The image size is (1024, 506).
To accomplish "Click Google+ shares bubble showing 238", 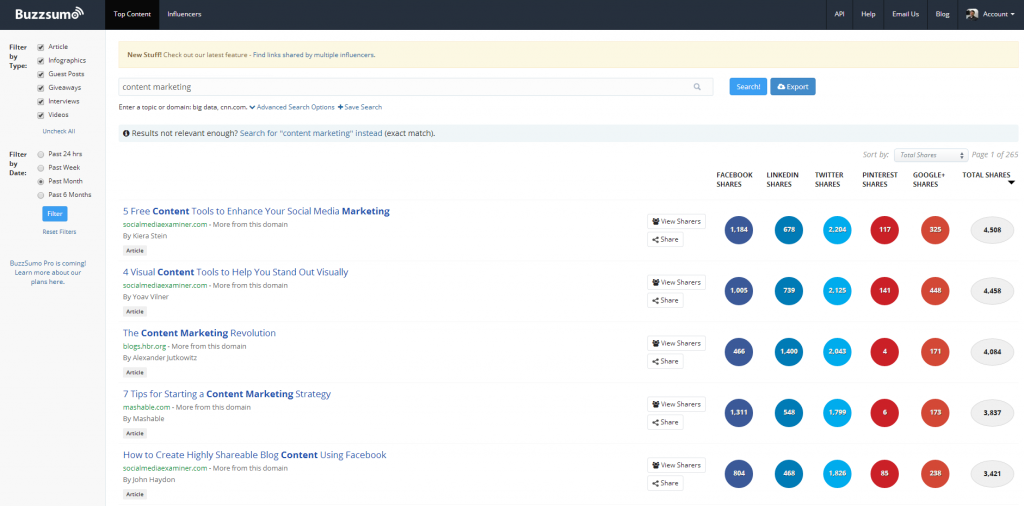I will pos(935,474).
